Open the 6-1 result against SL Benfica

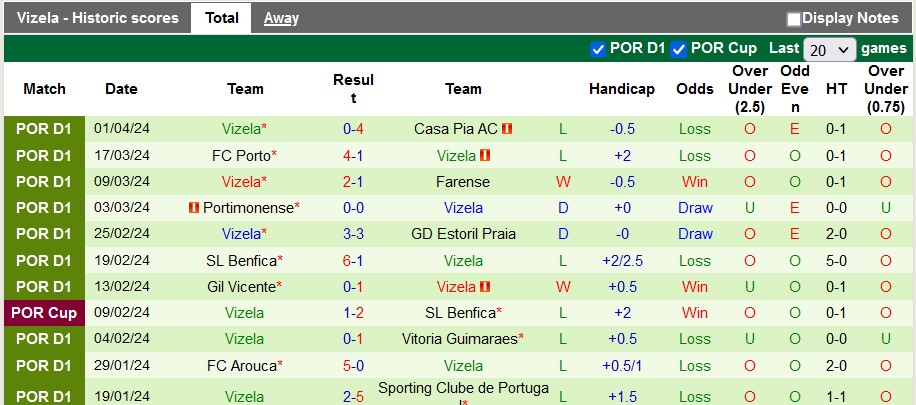[x=353, y=261]
